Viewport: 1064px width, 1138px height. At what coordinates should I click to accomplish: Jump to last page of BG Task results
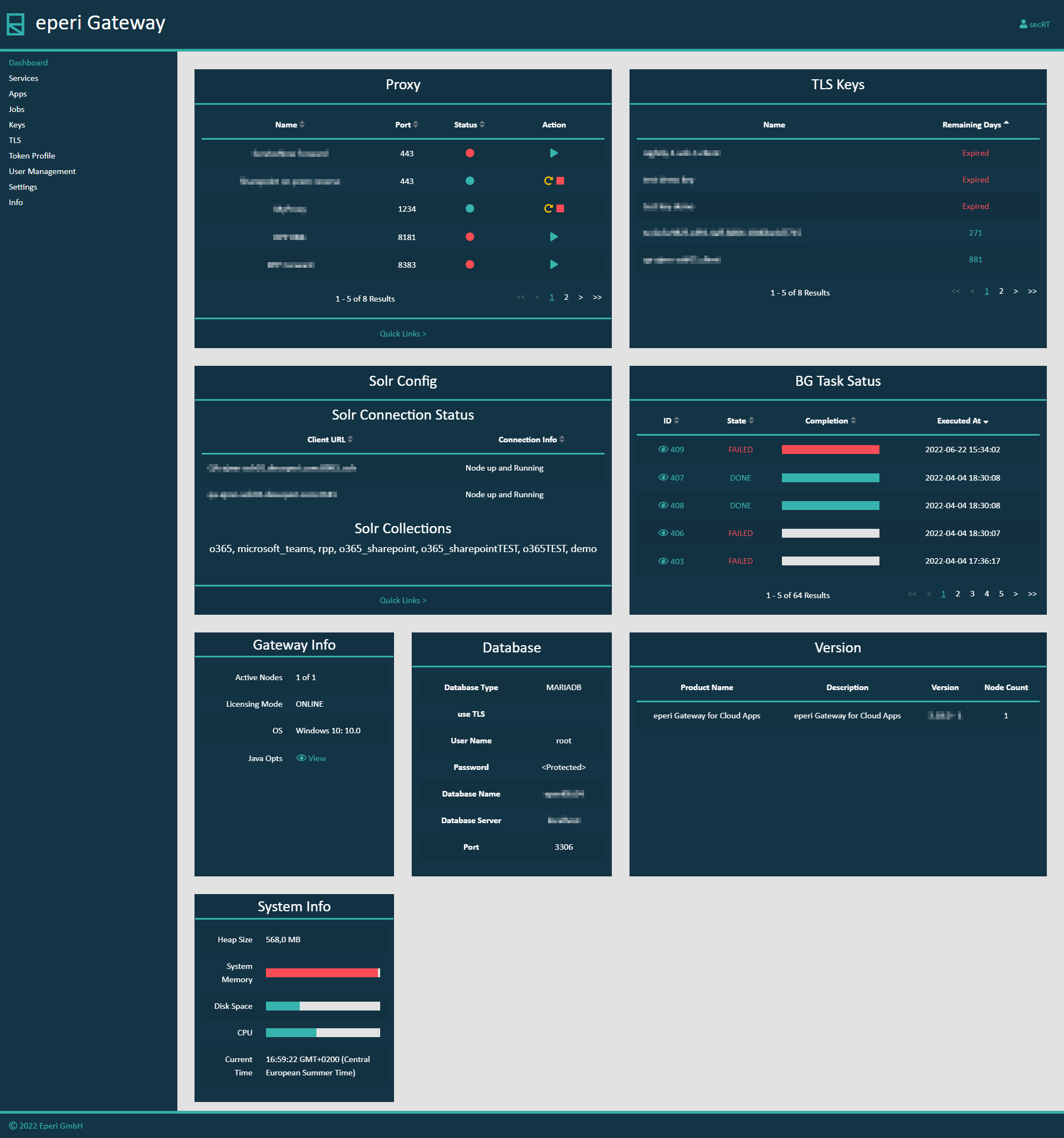(1032, 594)
